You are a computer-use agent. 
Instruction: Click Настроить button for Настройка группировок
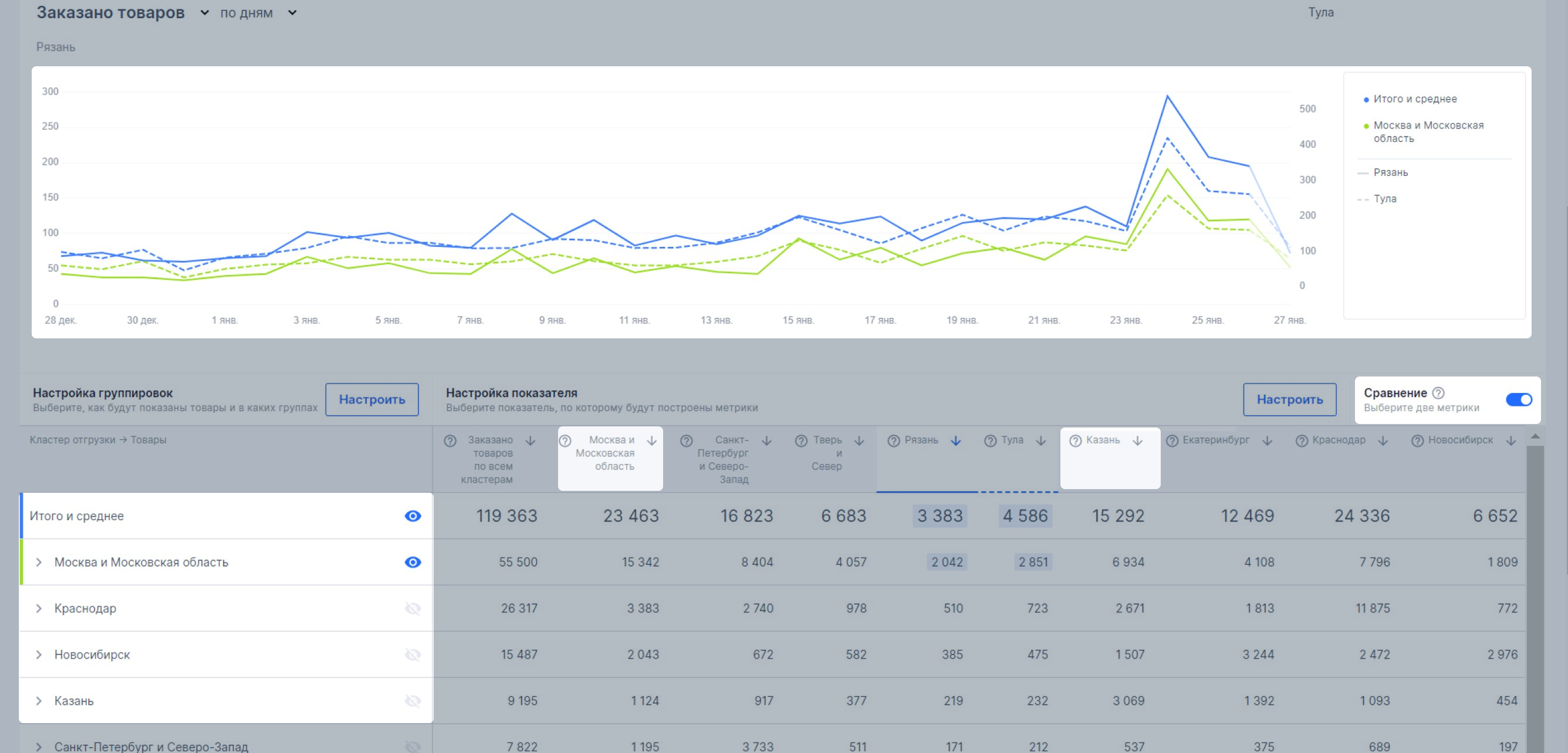pyautogui.click(x=371, y=399)
